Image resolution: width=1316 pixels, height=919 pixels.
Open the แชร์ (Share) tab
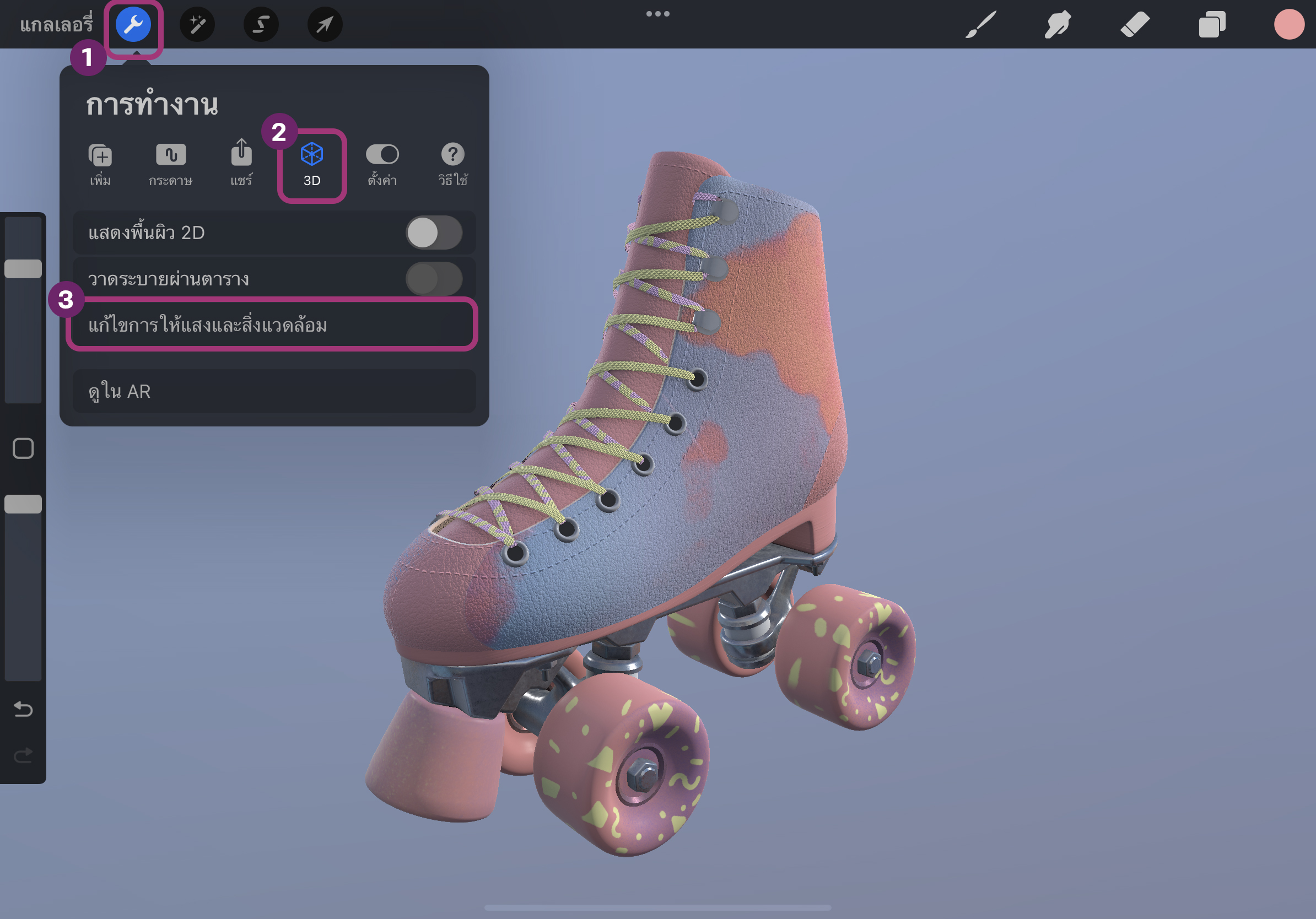(241, 165)
